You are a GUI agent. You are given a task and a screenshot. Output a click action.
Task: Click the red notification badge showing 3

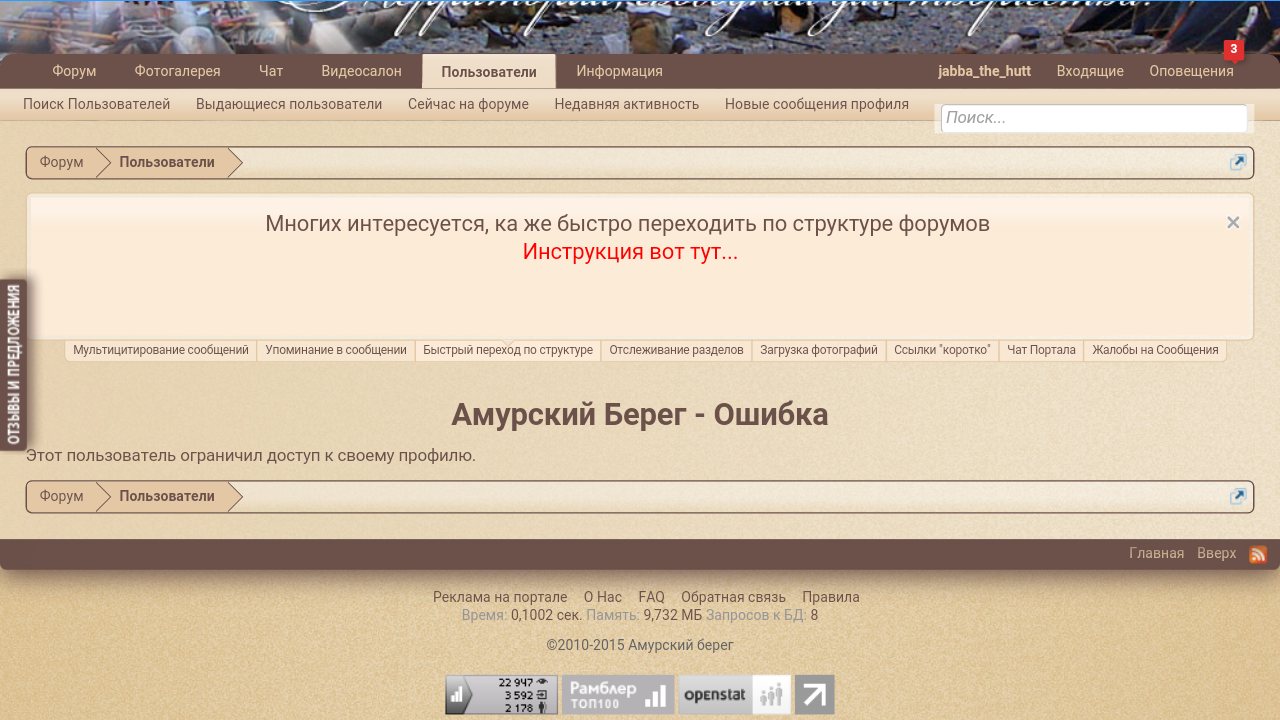[x=1234, y=49]
